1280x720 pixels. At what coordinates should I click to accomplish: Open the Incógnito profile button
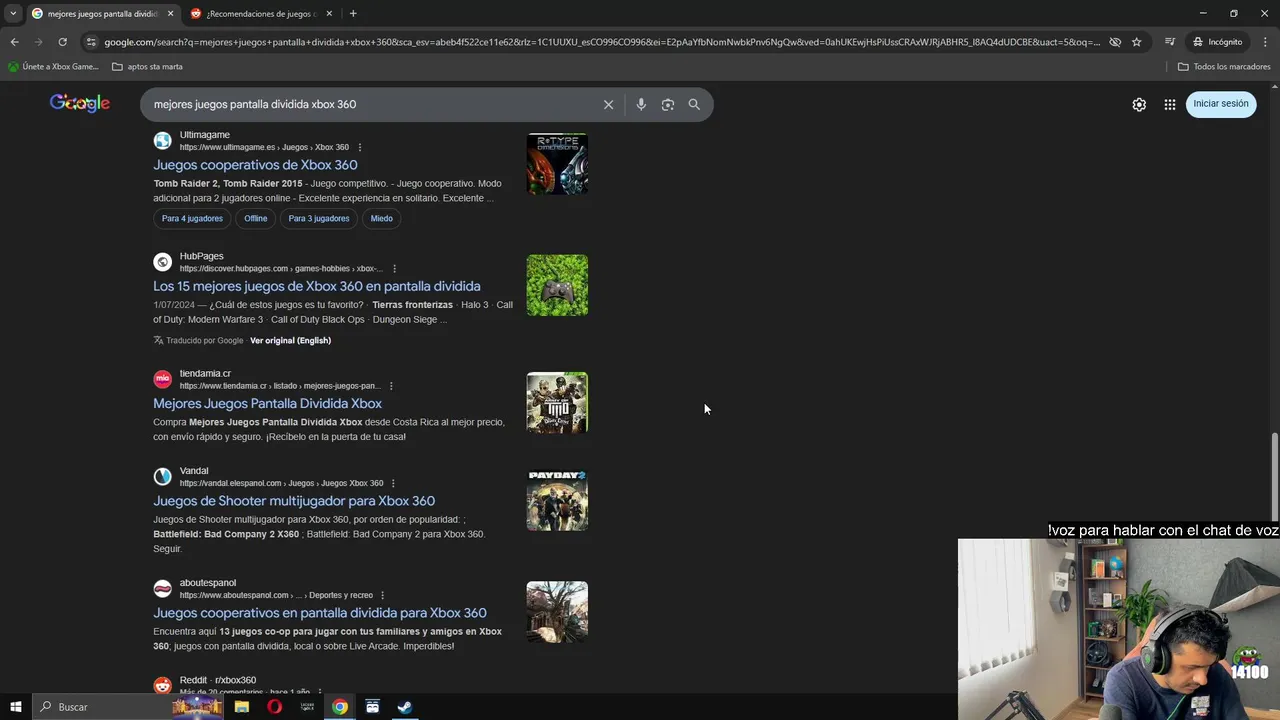coord(1218,42)
